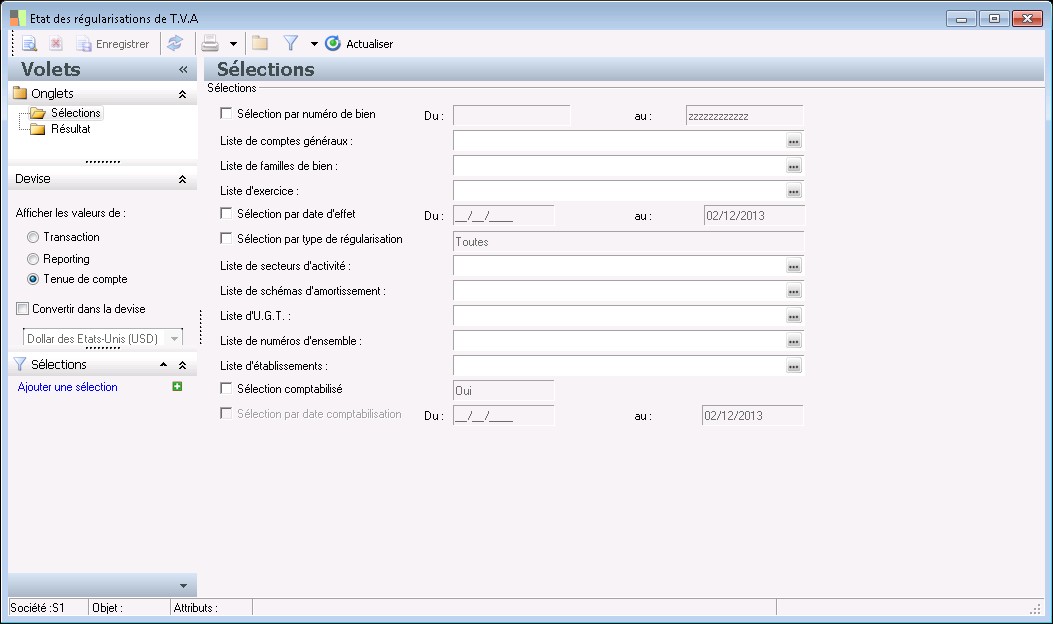This screenshot has height=624, width=1053.
Task: Click the preview document toolbar icon
Action: coord(30,44)
